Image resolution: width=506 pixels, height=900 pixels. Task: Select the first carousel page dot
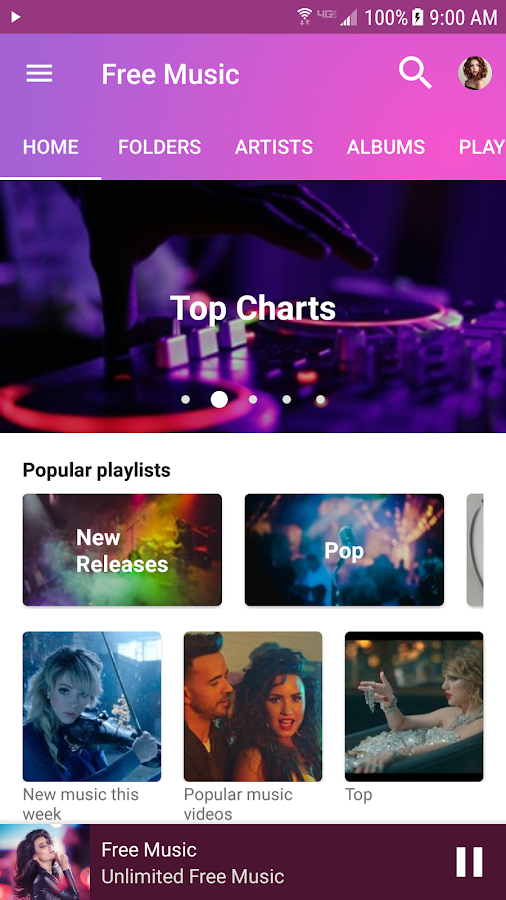point(185,399)
